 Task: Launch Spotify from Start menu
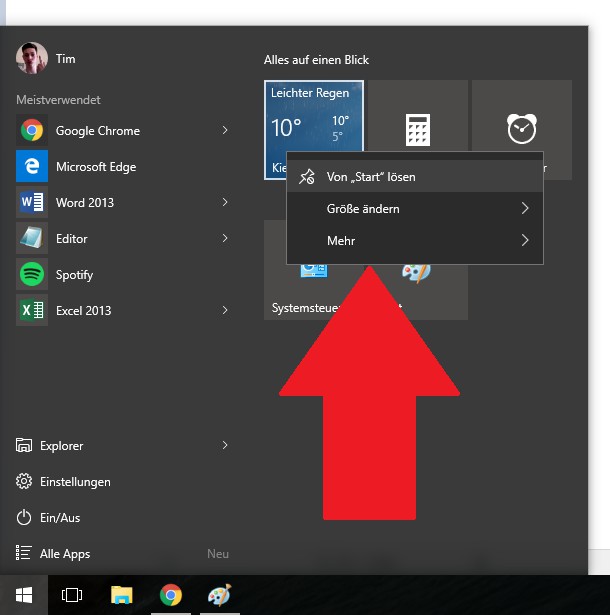coord(73,275)
